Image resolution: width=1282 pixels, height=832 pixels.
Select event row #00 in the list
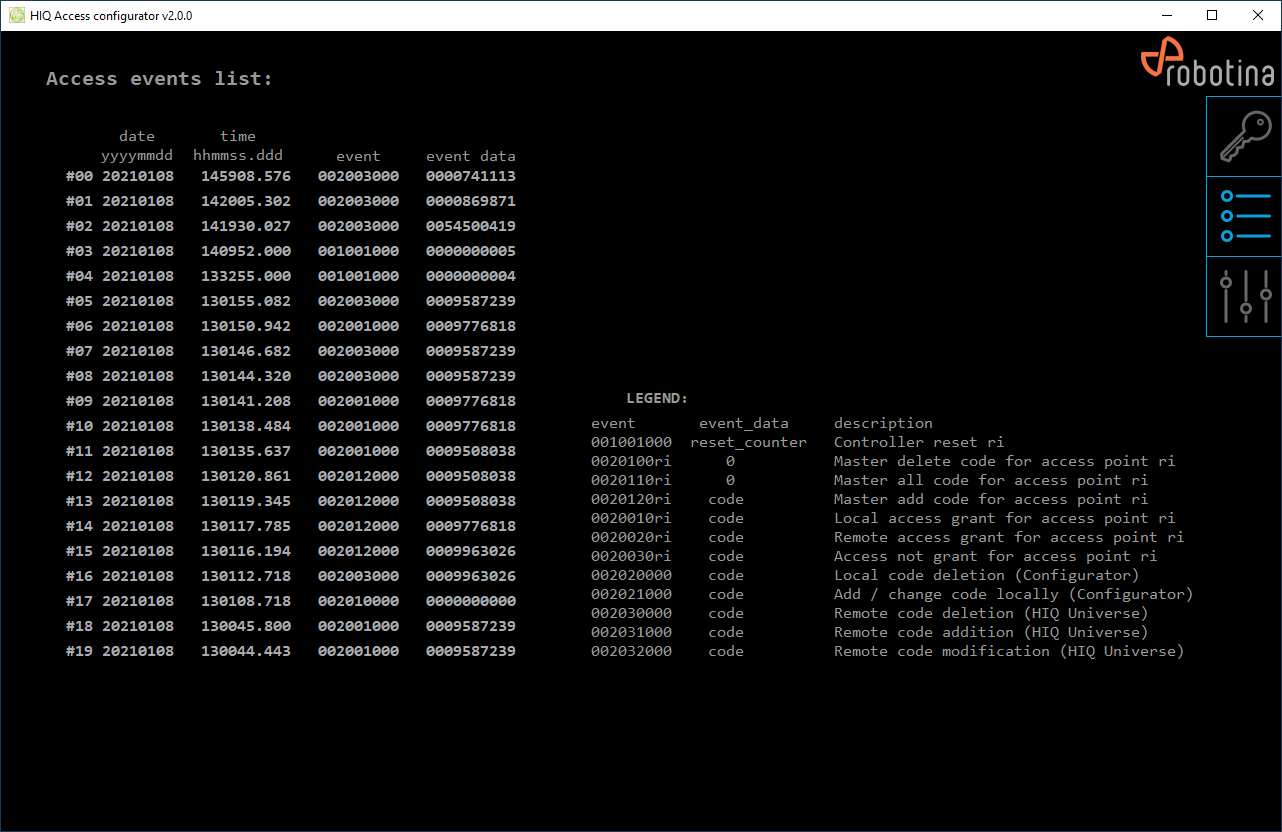(290, 176)
